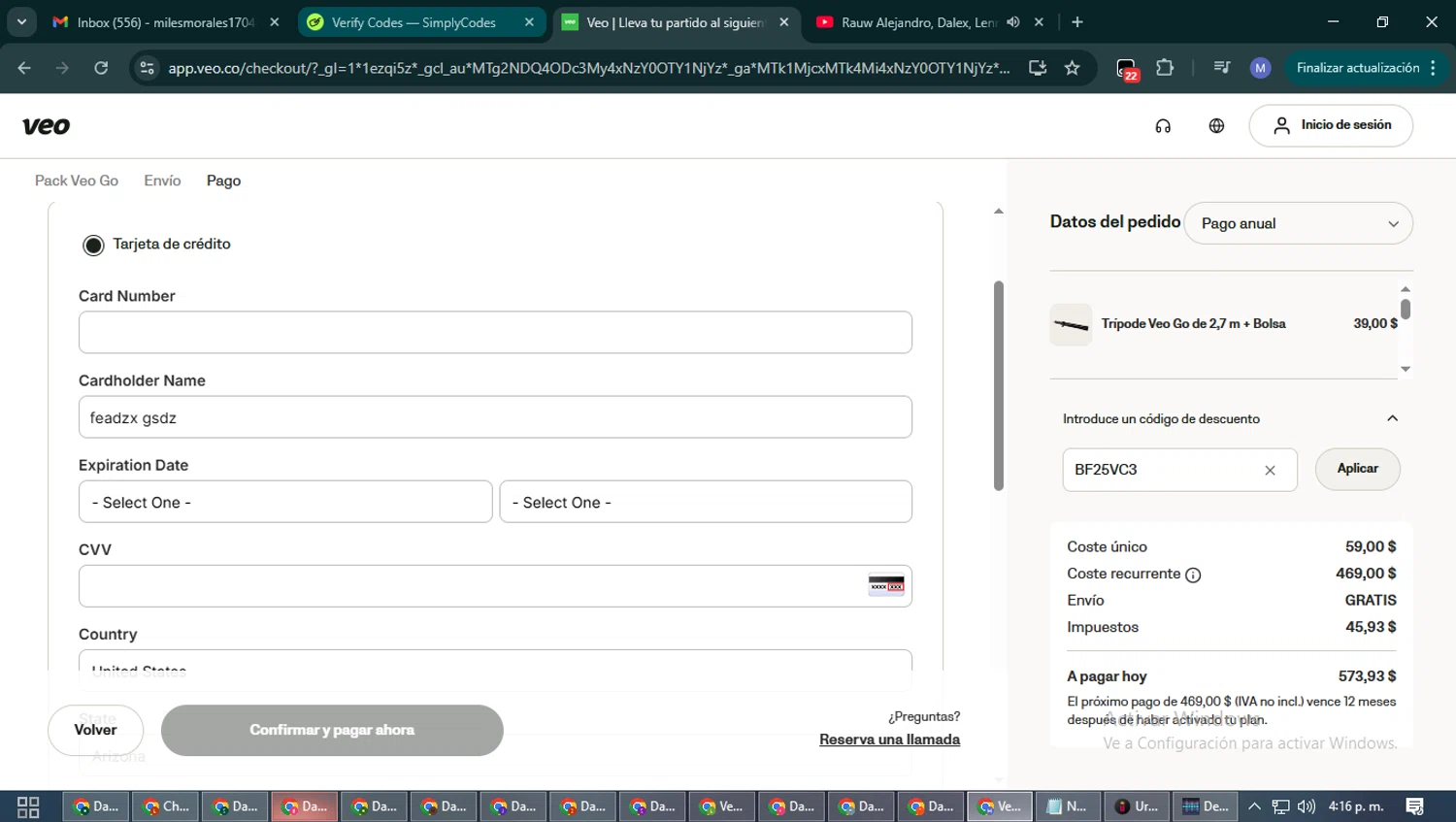Click the Inicio de sesión button
1456x822 pixels.
click(1331, 125)
